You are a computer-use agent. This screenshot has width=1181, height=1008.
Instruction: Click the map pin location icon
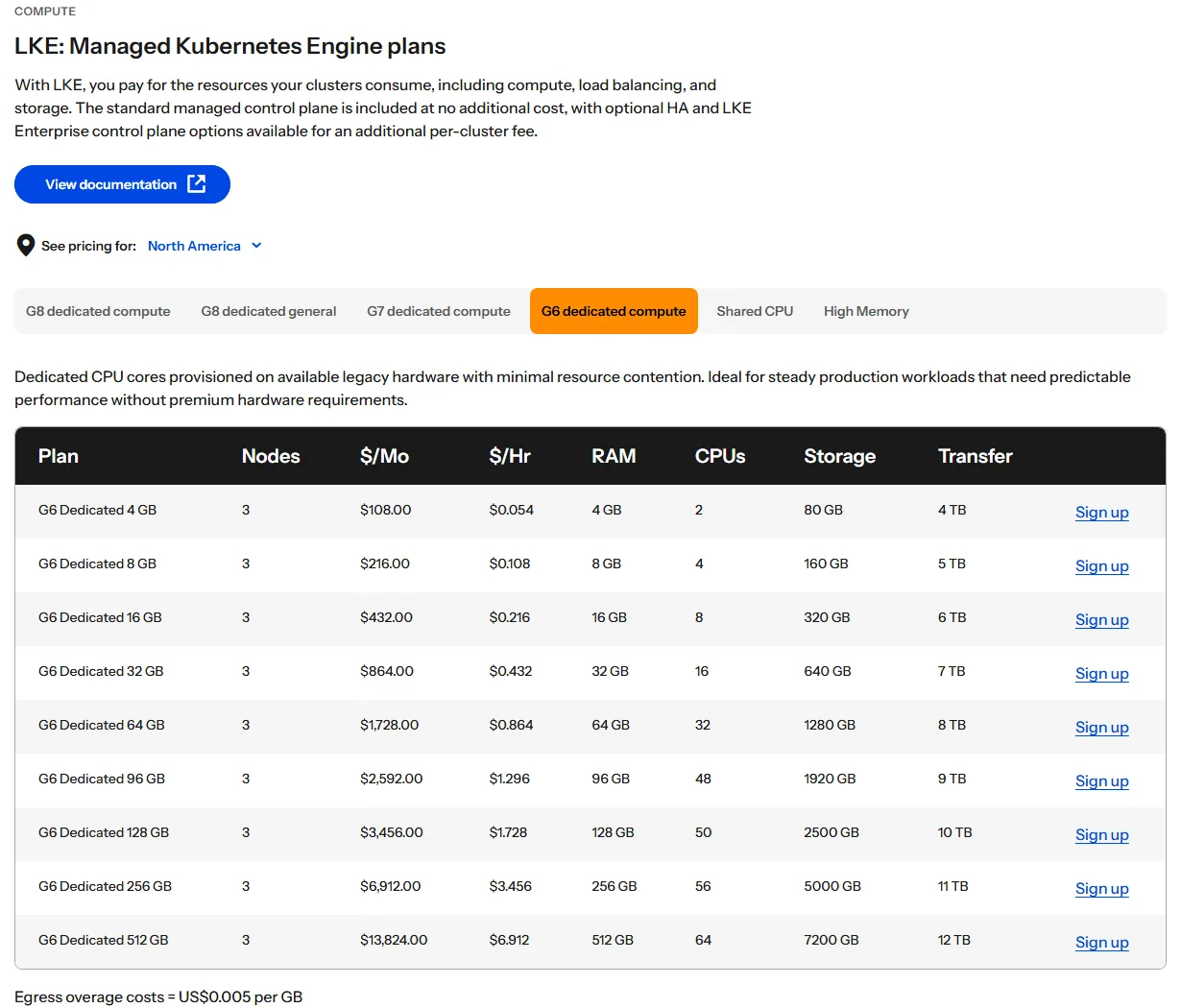(x=26, y=246)
